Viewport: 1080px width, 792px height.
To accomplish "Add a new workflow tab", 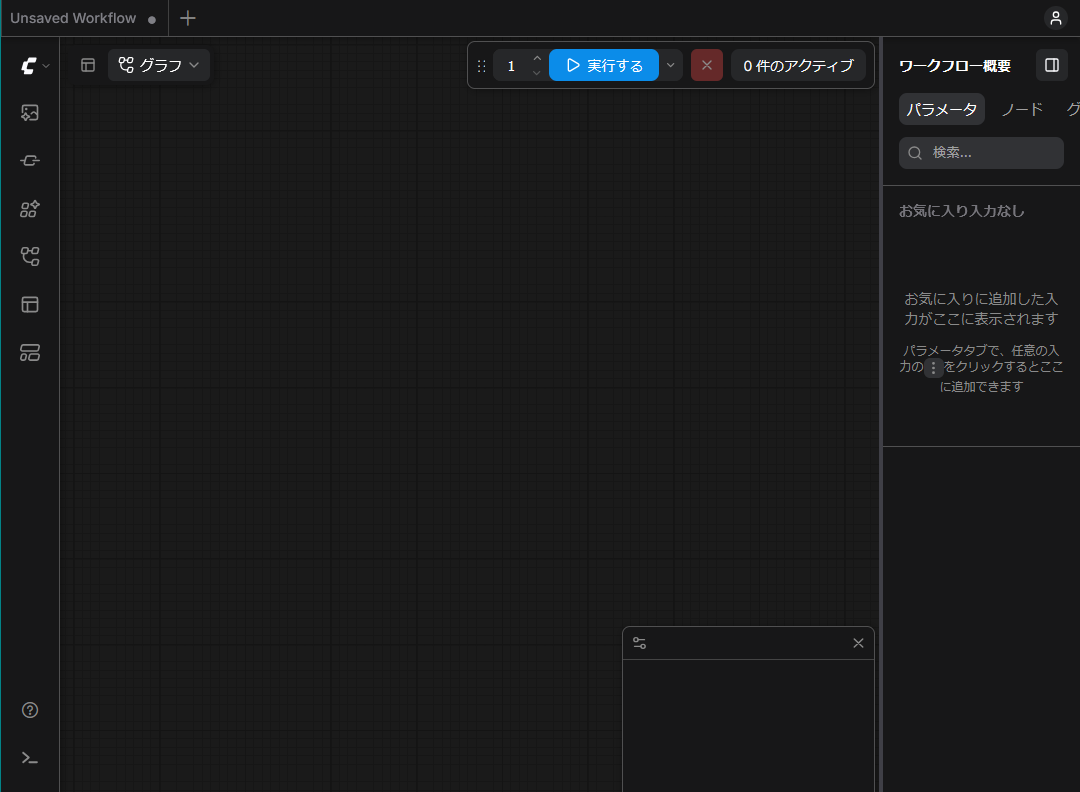I will (x=187, y=18).
